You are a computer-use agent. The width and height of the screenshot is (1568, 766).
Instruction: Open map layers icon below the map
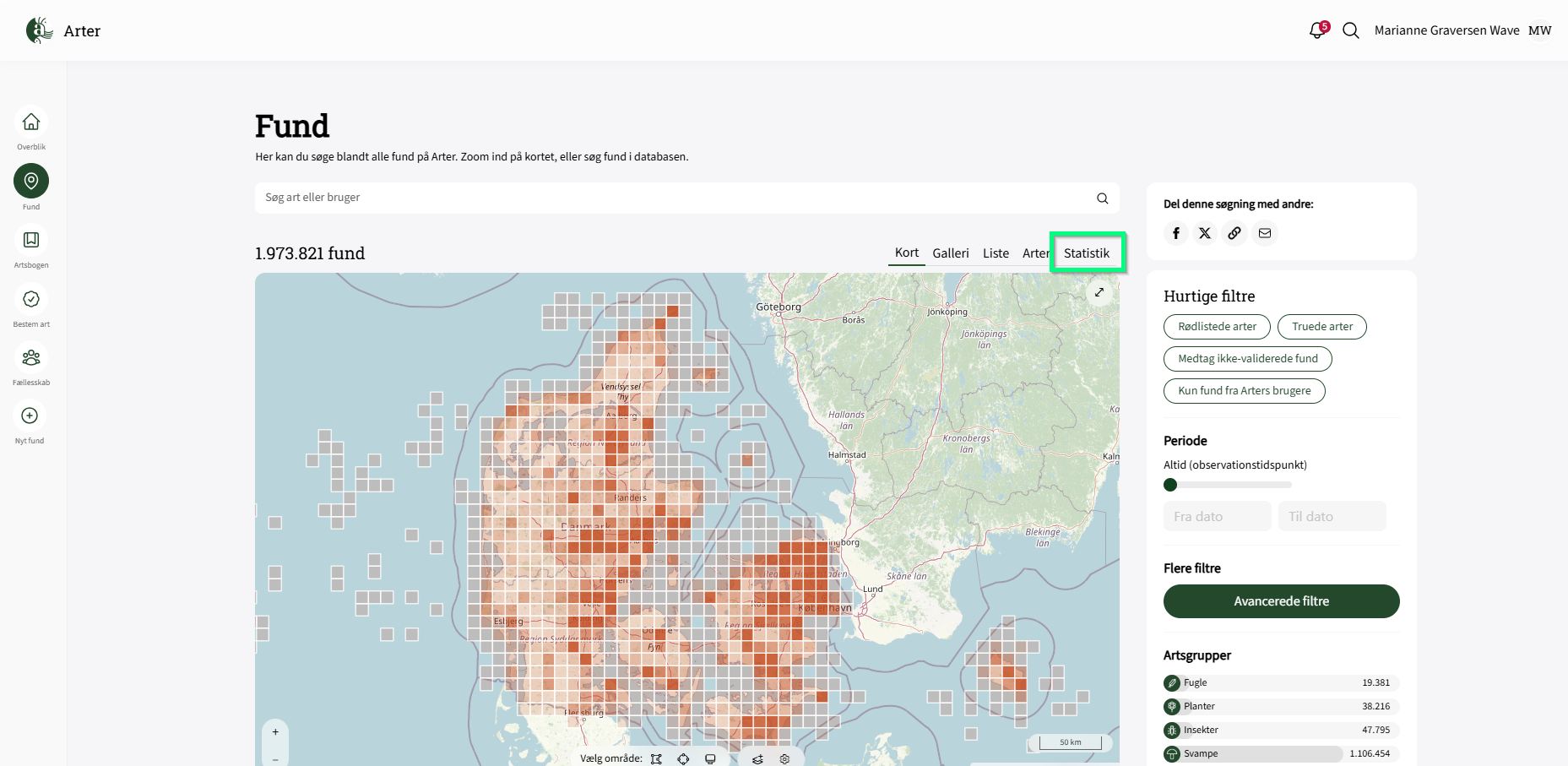pos(757,758)
